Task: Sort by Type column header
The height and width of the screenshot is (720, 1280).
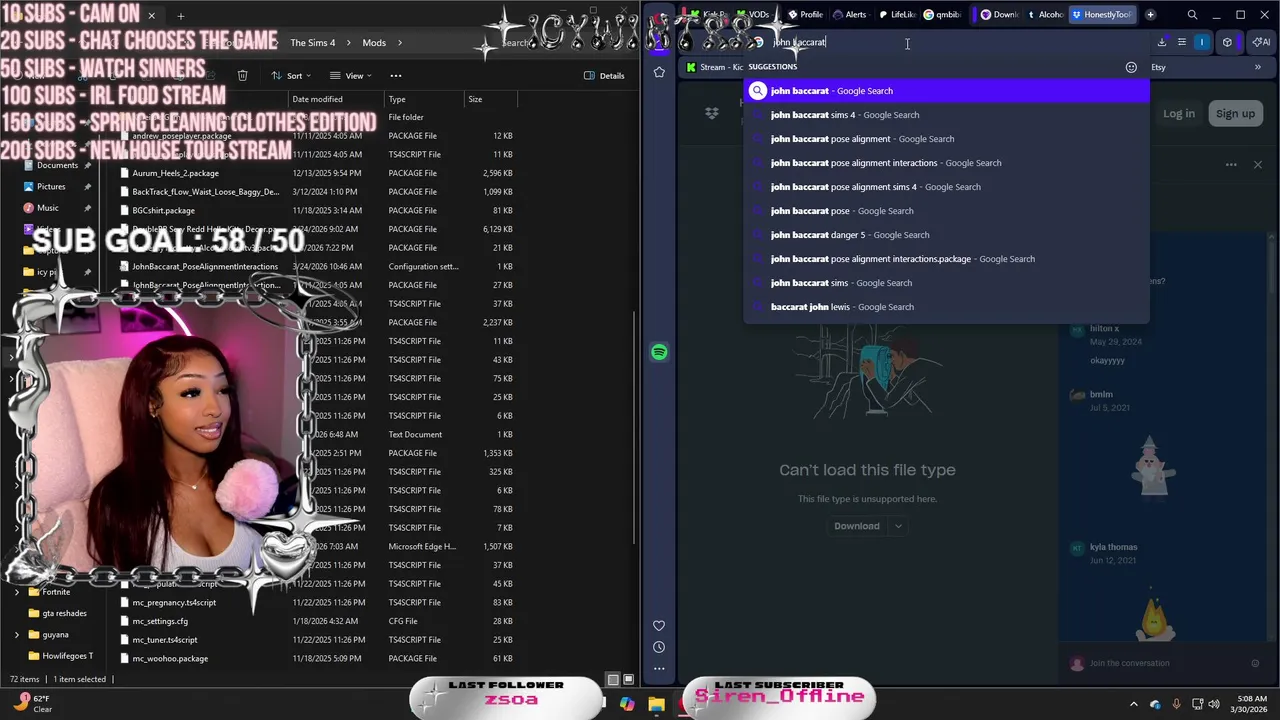Action: (x=397, y=99)
